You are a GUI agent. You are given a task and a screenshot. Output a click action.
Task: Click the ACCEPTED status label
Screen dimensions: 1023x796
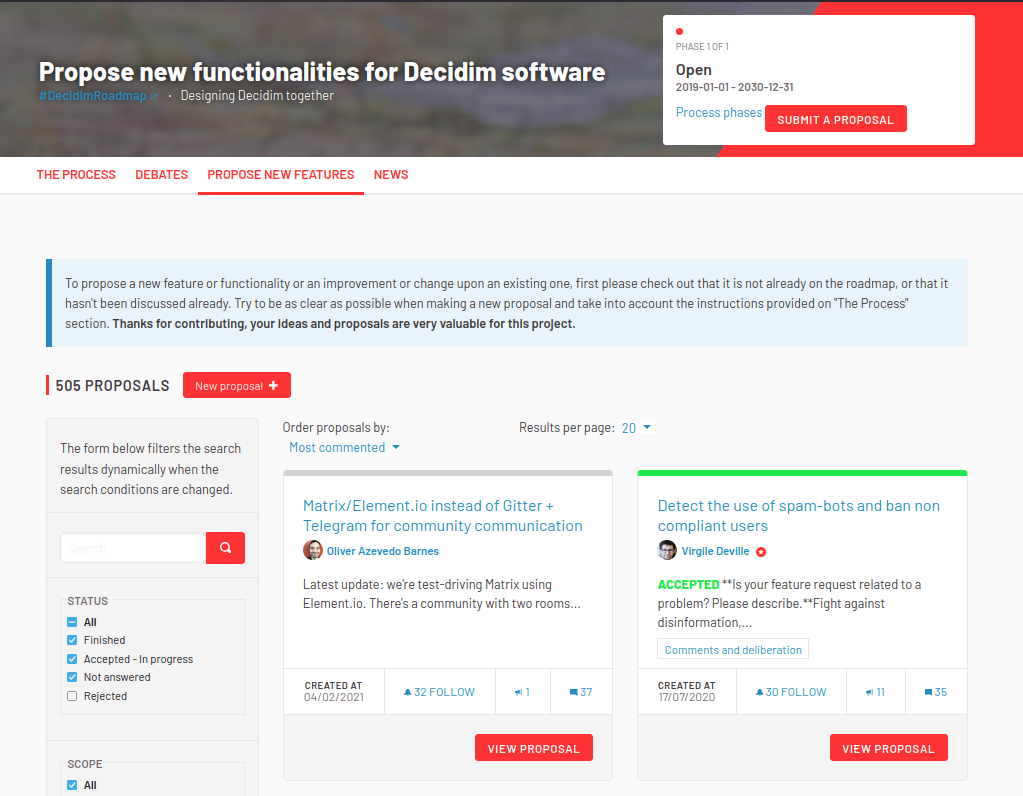point(688,585)
